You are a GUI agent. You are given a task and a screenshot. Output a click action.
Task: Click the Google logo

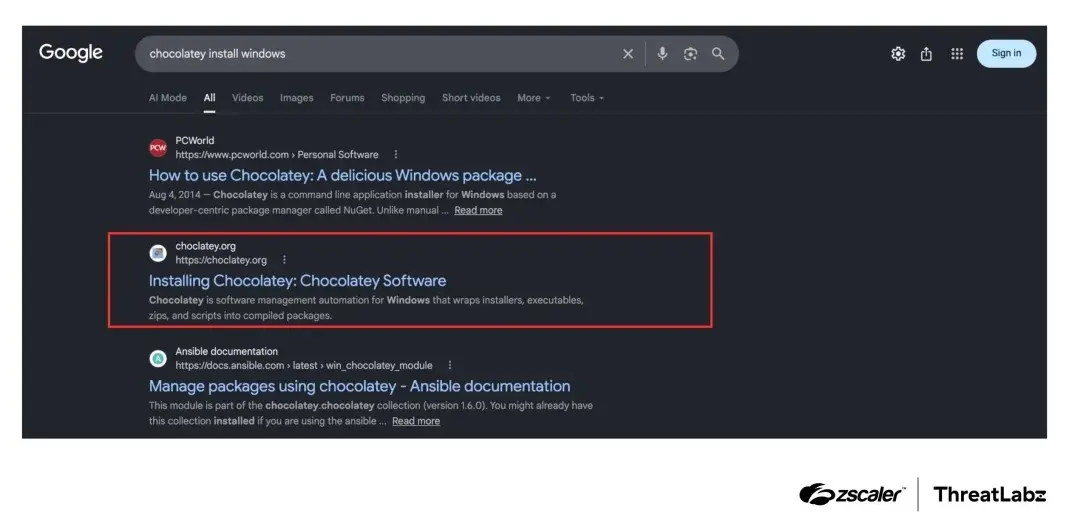coord(71,53)
